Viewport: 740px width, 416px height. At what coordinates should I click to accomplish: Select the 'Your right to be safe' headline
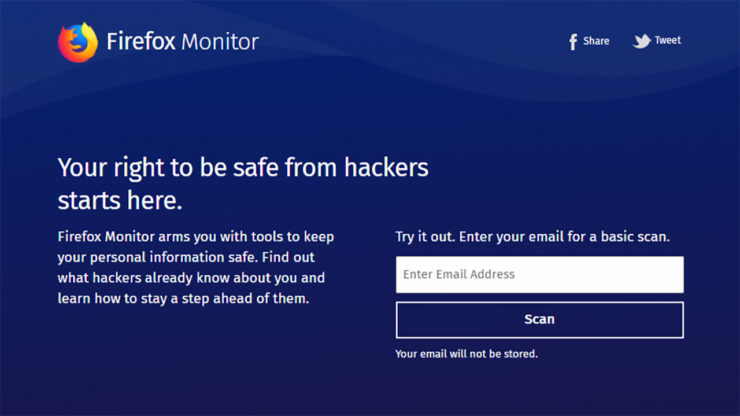[243, 168]
